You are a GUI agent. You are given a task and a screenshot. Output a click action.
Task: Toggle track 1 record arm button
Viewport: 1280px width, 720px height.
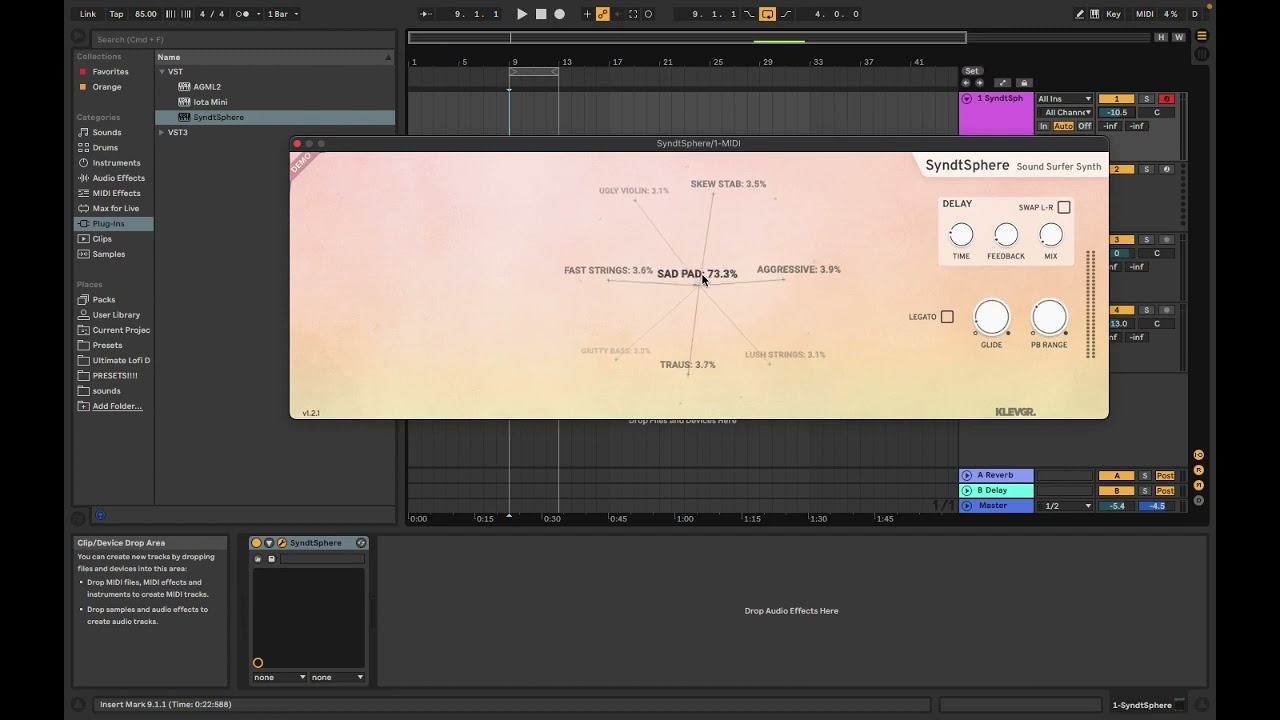1166,99
